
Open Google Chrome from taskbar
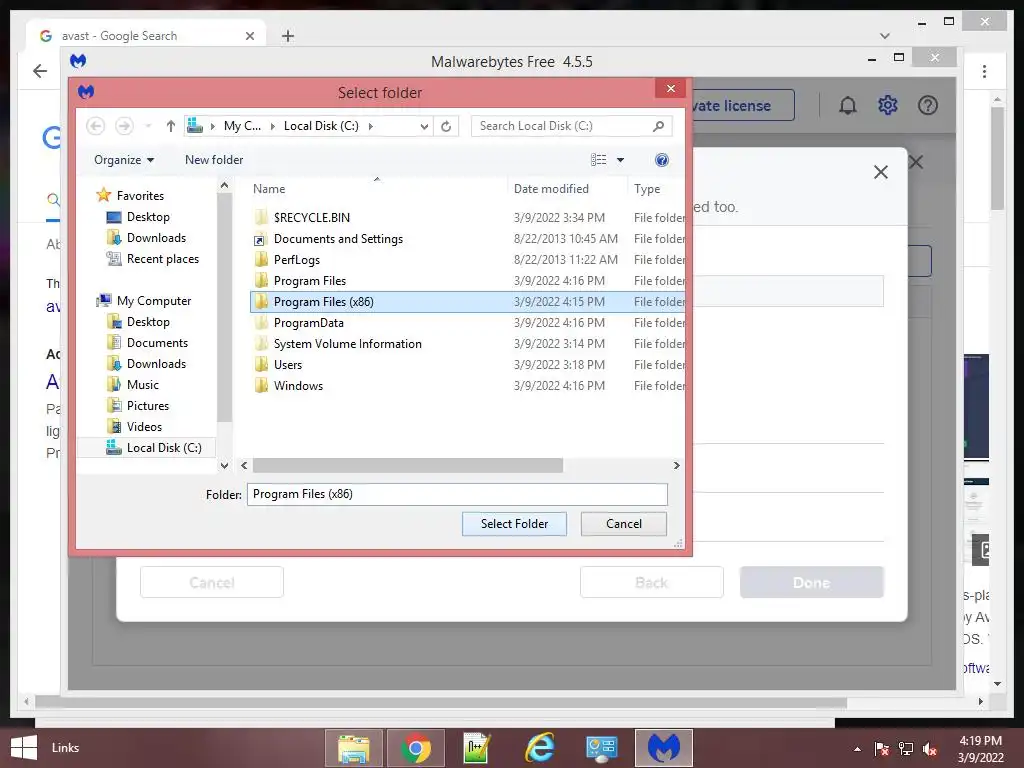point(415,748)
